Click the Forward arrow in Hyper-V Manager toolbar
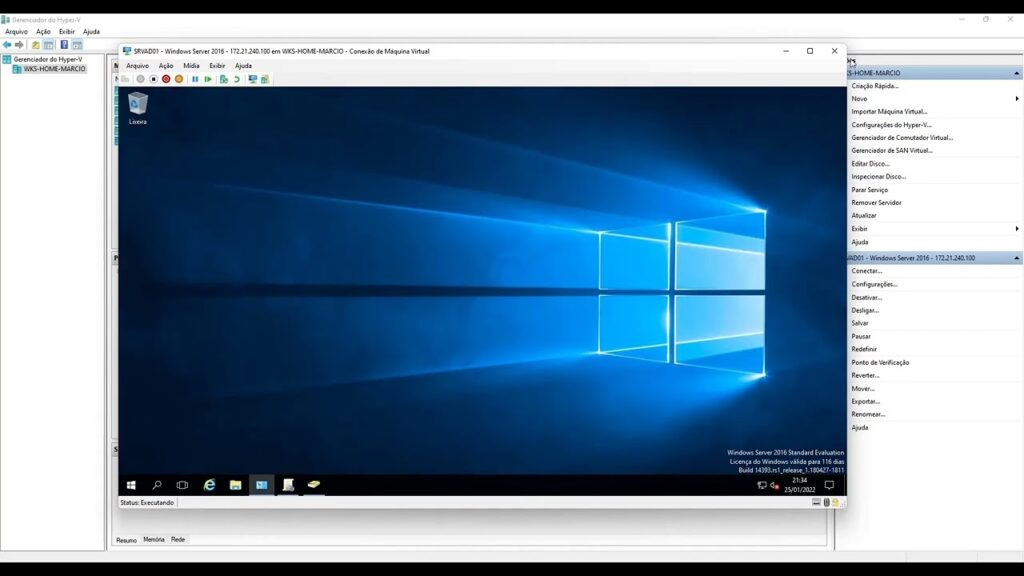The height and width of the screenshot is (576, 1024). click(x=19, y=44)
